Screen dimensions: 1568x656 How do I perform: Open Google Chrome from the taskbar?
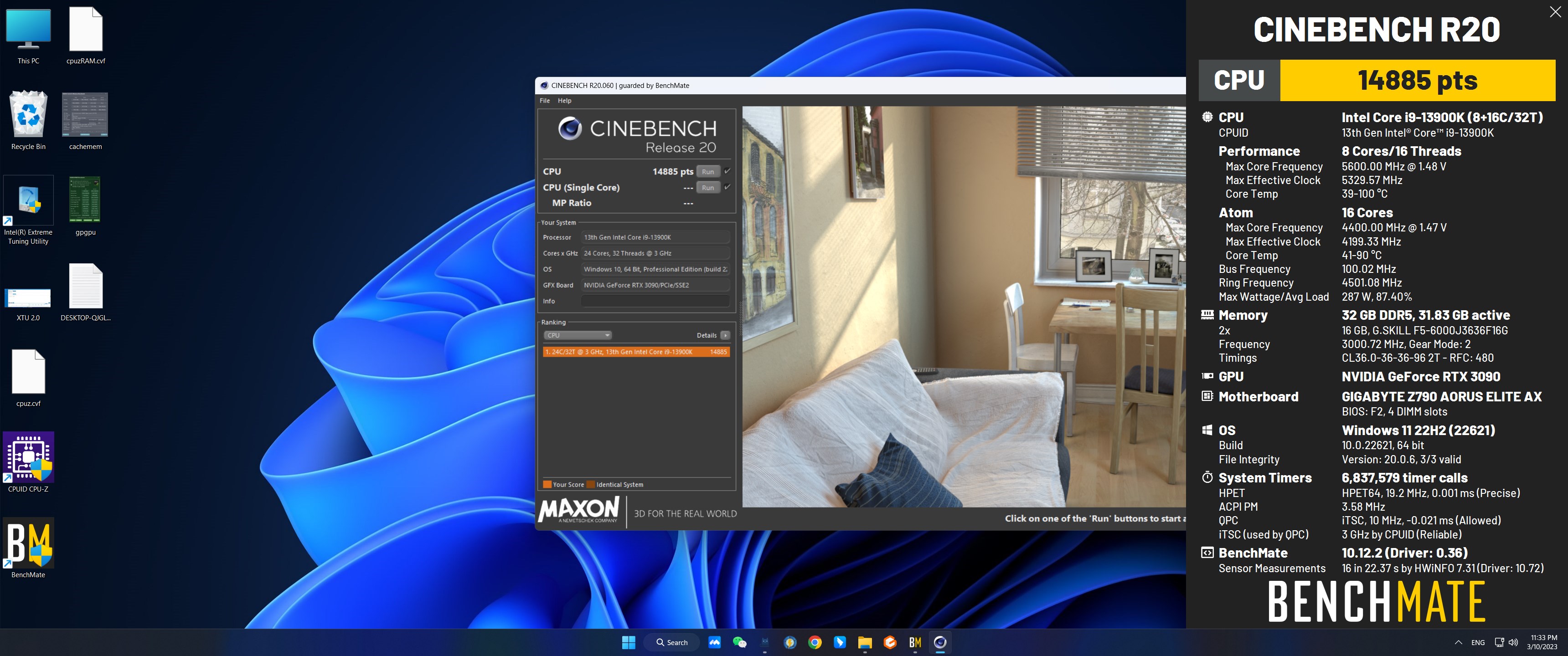click(815, 642)
